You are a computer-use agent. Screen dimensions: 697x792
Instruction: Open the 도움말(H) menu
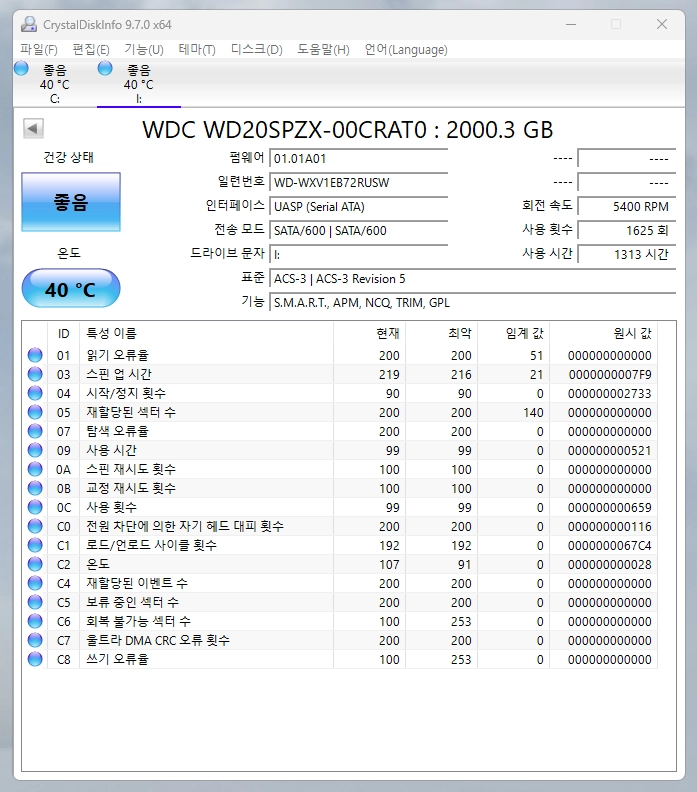(x=323, y=50)
